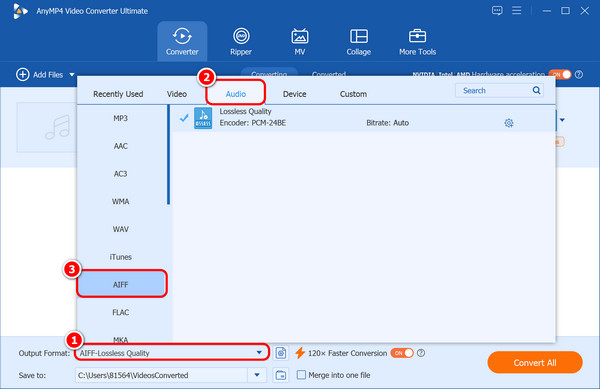Expand the Add Files dropdown arrow
Image resolution: width=600 pixels, height=389 pixels.
click(72, 75)
